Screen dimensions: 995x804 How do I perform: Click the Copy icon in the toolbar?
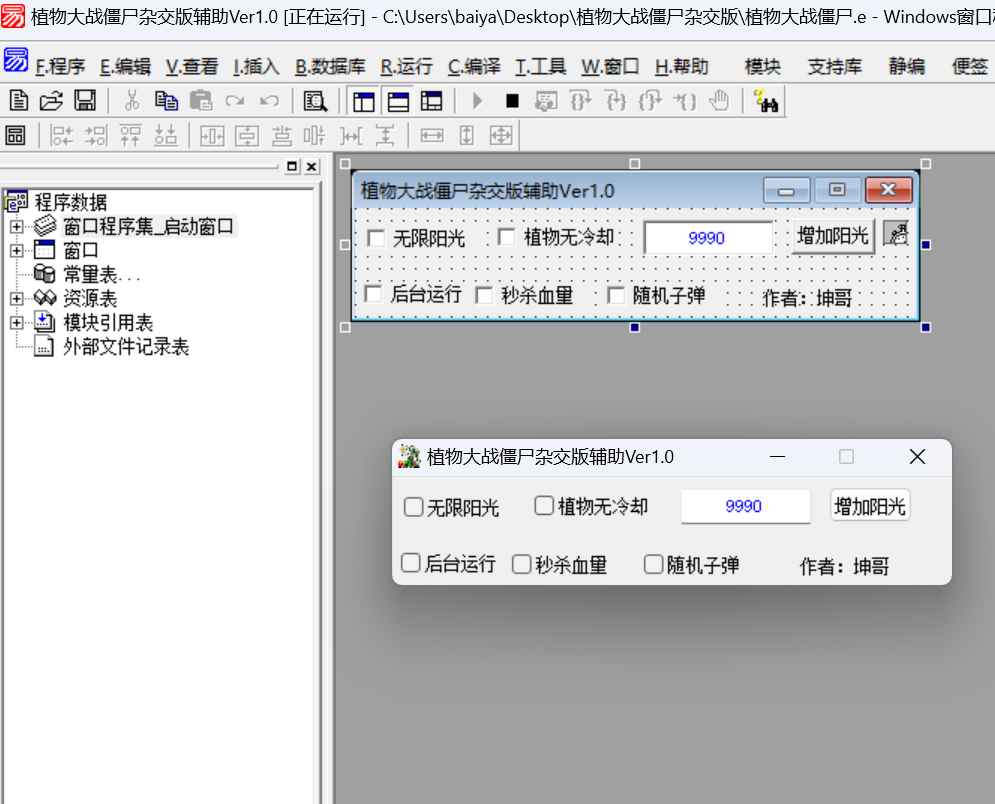tap(166, 101)
